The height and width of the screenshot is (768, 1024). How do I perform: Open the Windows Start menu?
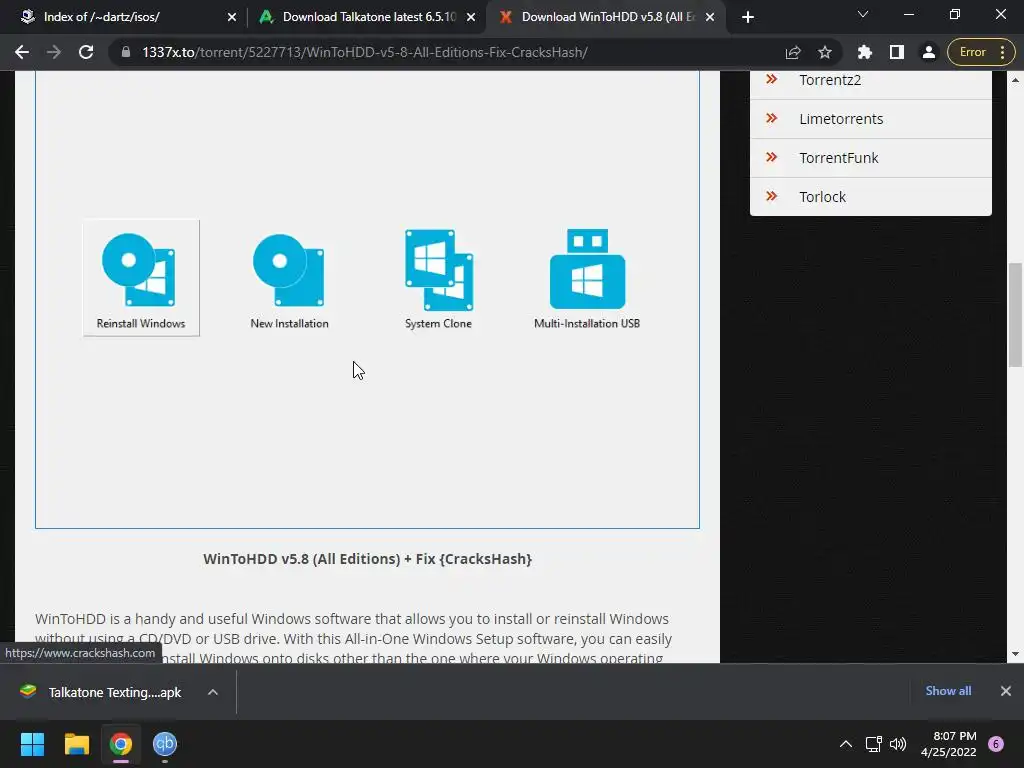tap(32, 744)
